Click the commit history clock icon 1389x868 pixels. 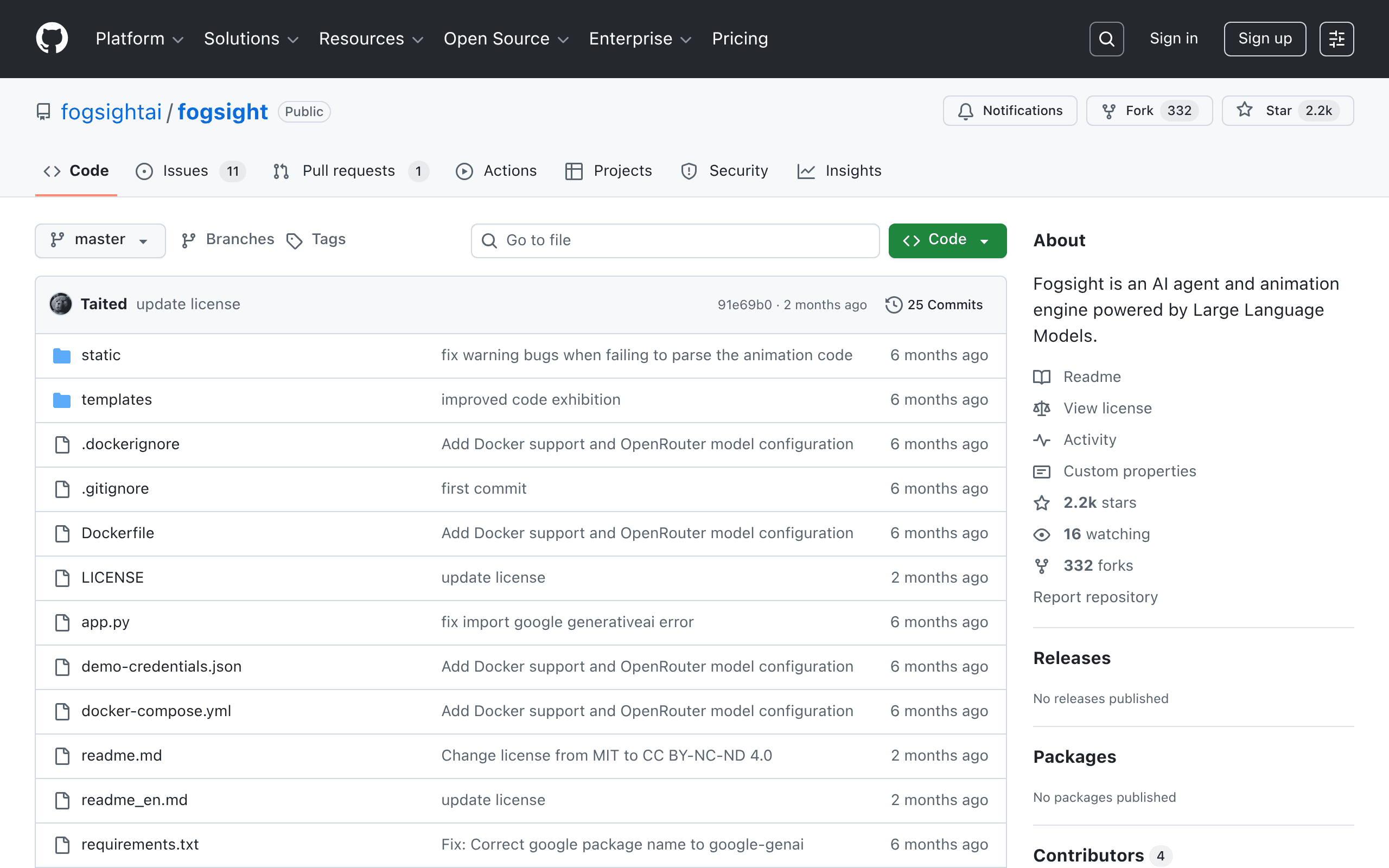click(x=894, y=305)
